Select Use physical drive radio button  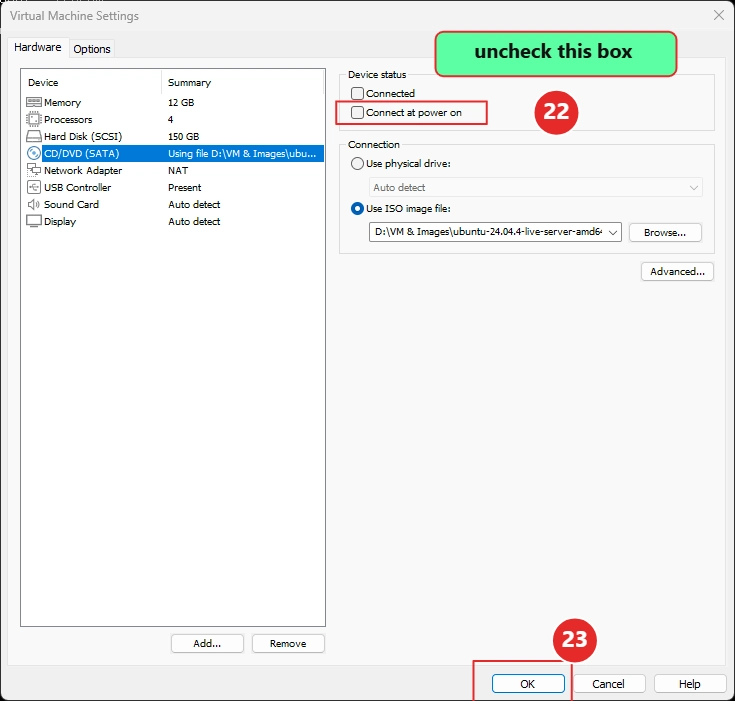357,164
